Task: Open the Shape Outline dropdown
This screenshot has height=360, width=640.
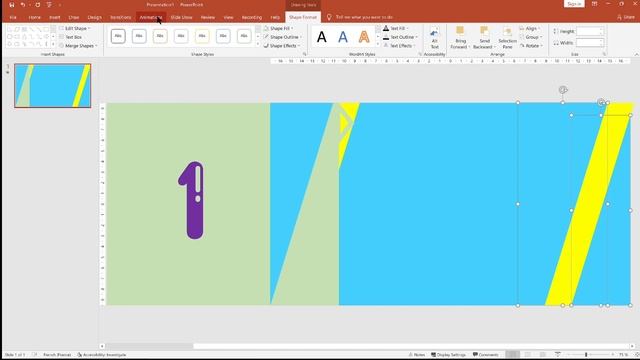Action: tap(282, 37)
